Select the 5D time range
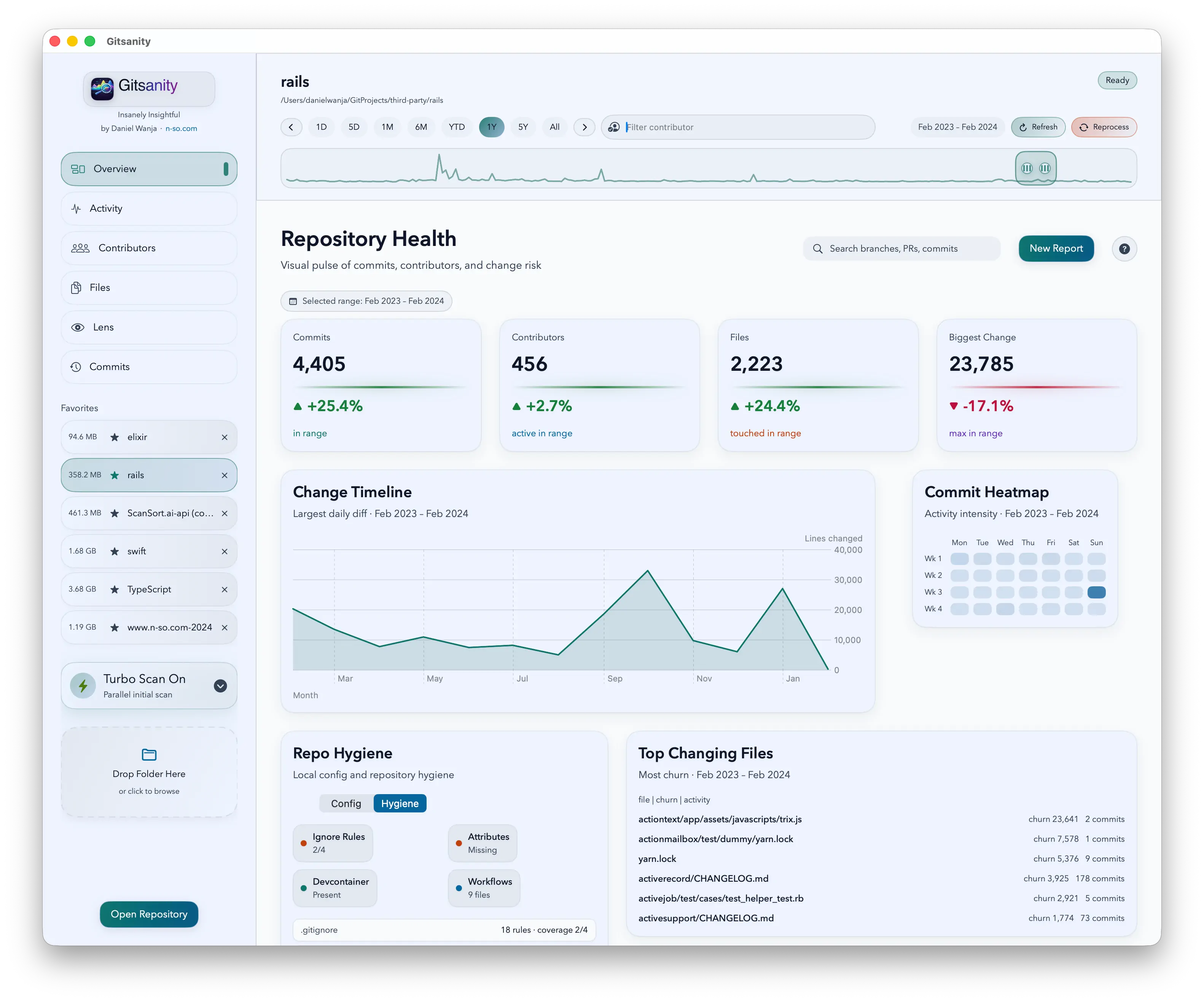Screen dimensions: 1204x1002 pos(354,127)
